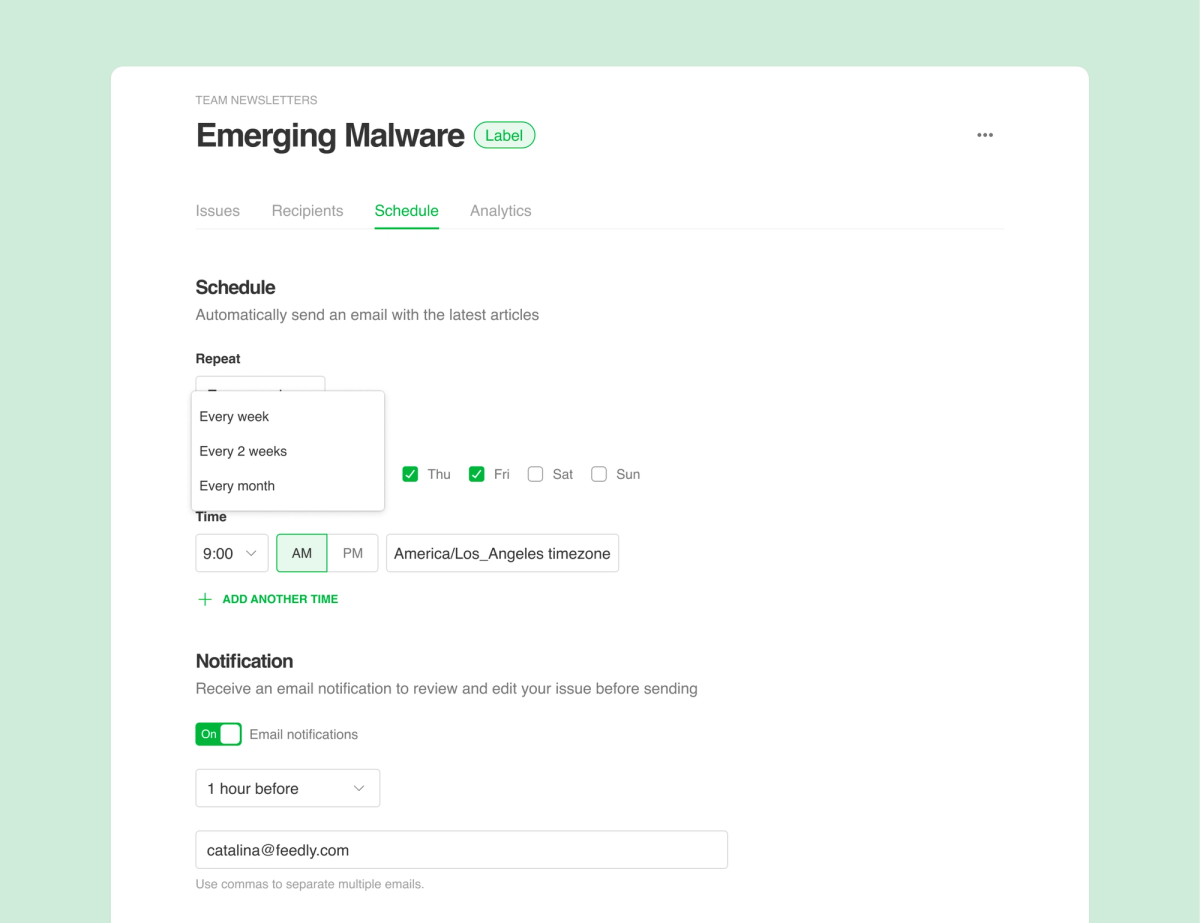
Task: Select PM for the scheduled time
Action: tap(353, 553)
